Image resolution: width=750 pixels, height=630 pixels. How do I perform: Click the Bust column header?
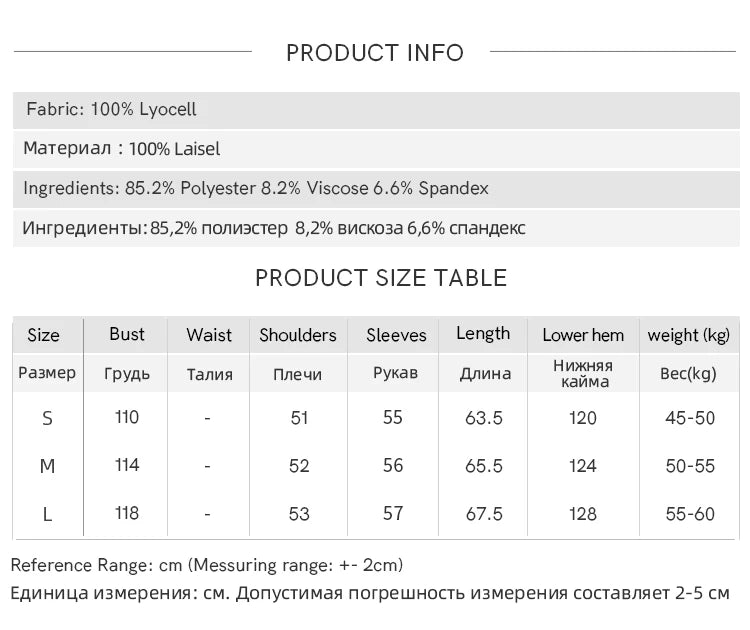(126, 334)
